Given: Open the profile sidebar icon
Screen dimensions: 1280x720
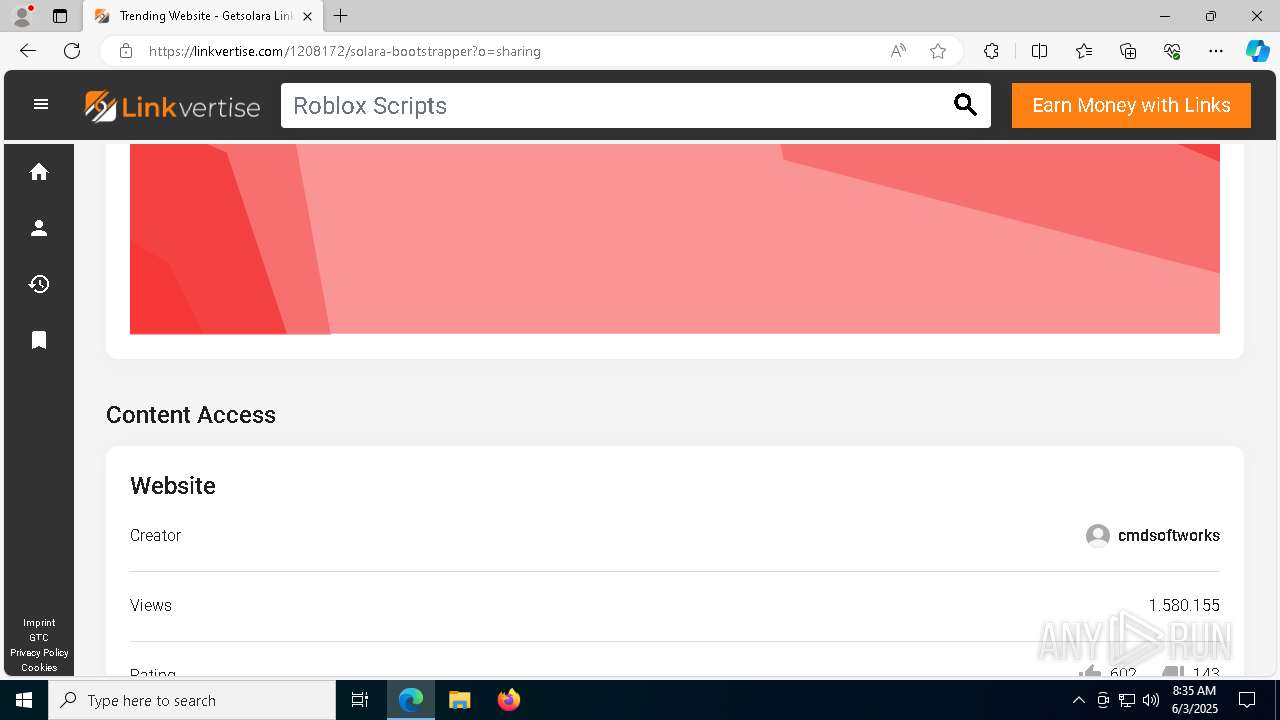Looking at the screenshot, I should 39,228.
